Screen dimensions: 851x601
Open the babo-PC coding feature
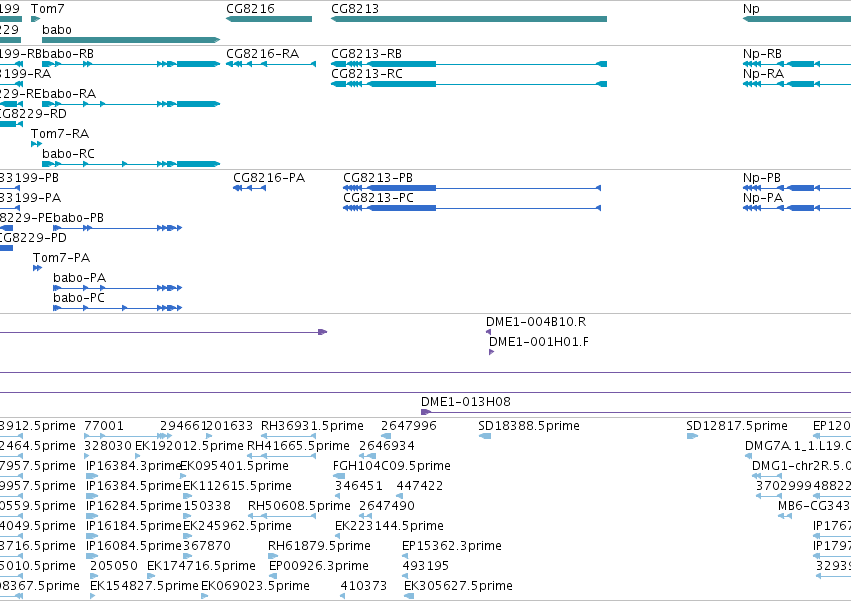[117, 308]
